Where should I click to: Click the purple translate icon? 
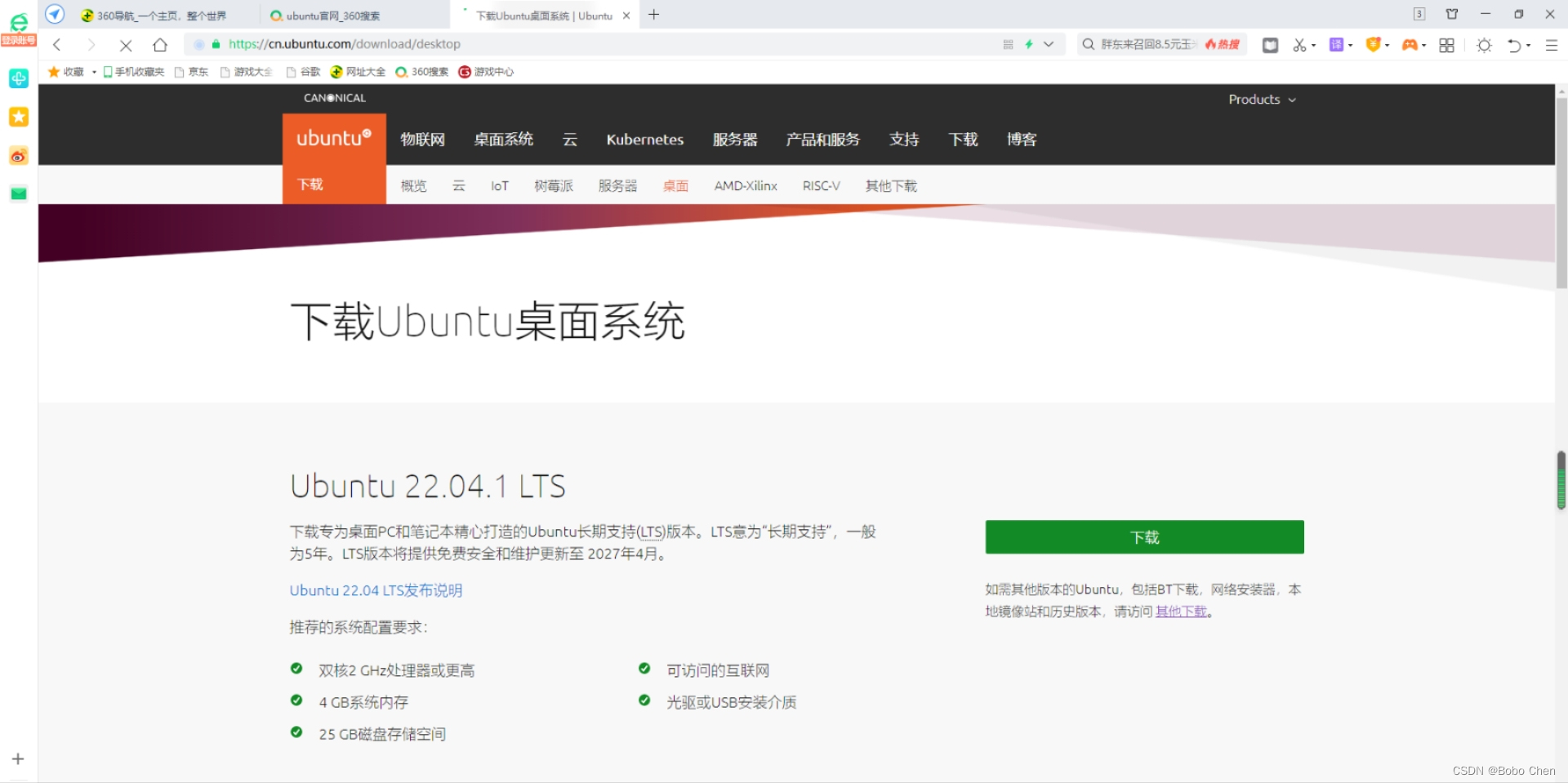1336,45
